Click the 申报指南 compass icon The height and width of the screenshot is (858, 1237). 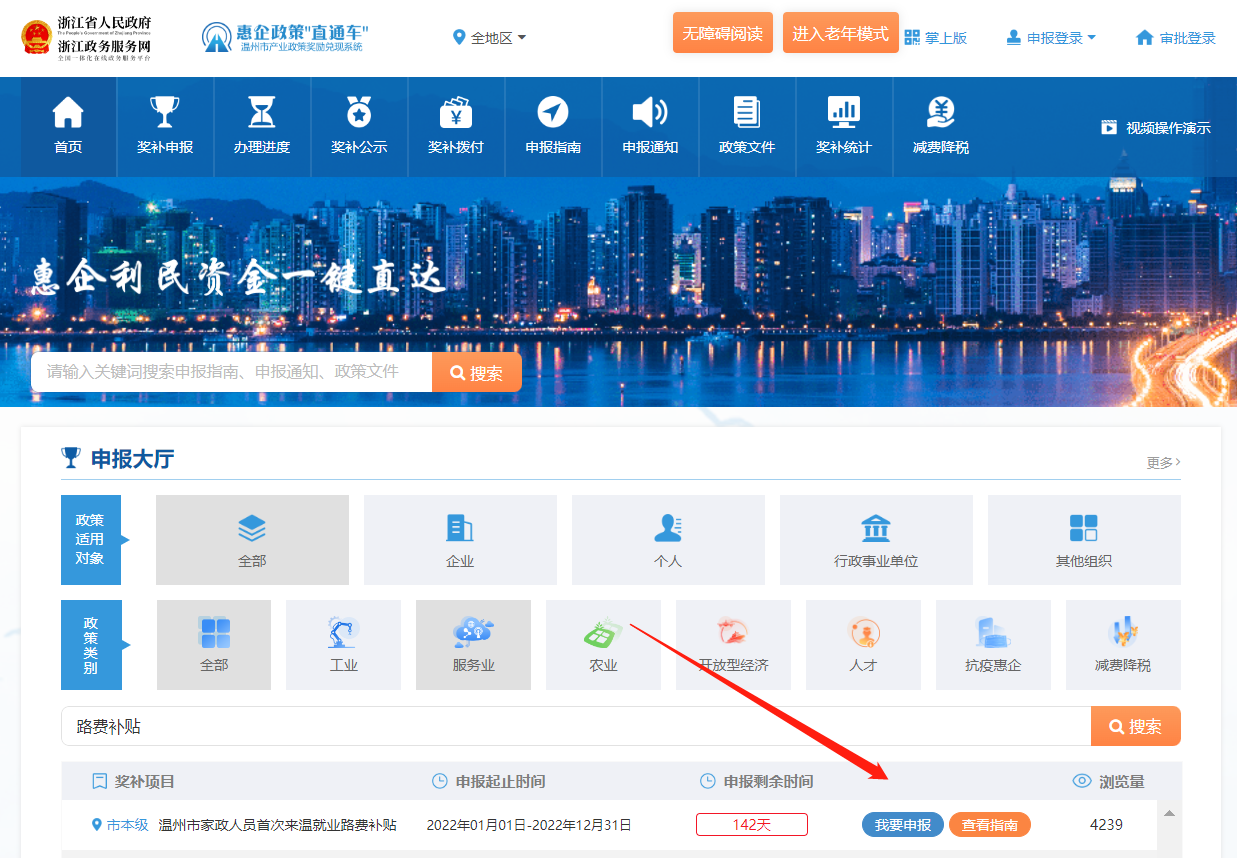(553, 112)
